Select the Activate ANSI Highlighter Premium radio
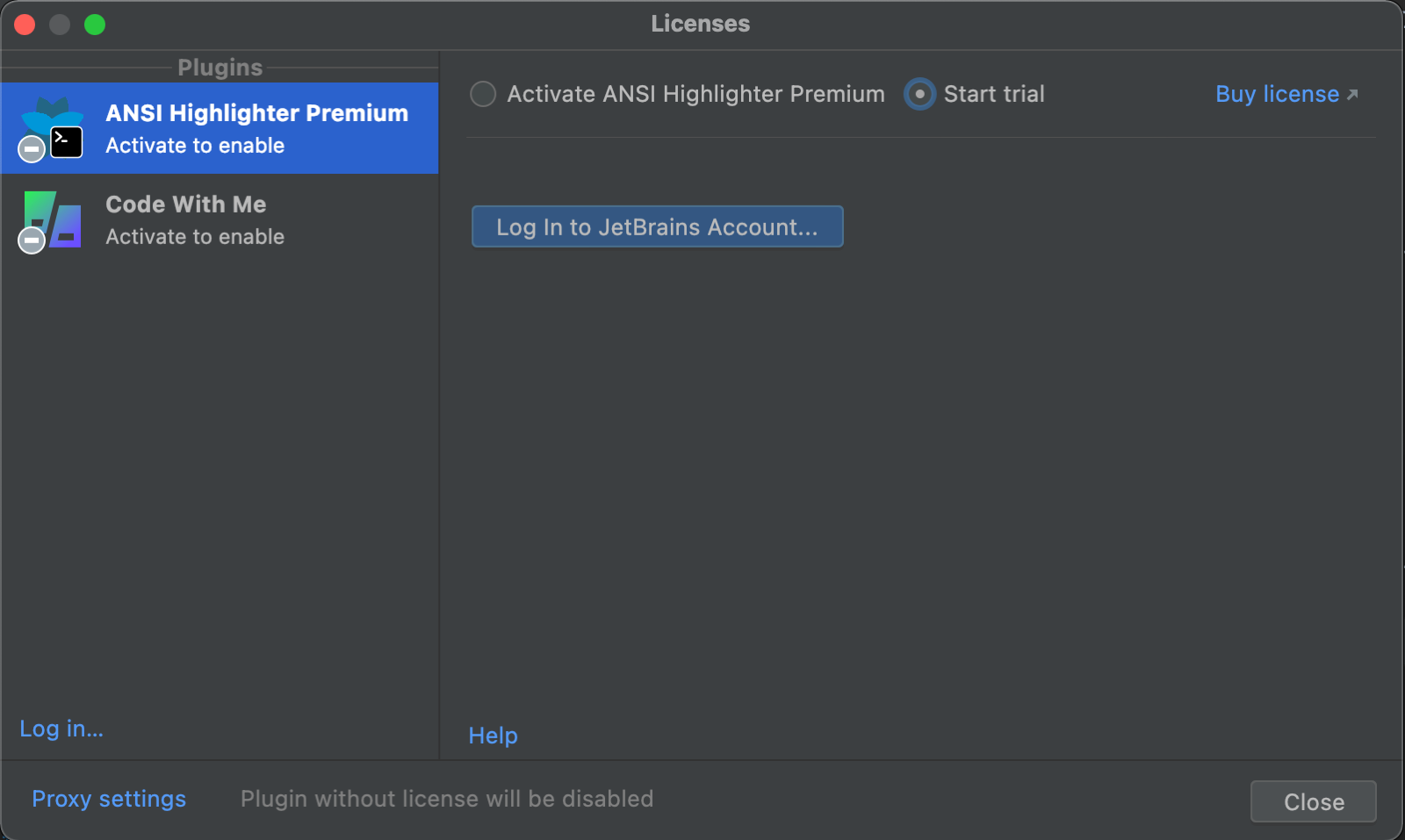Image resolution: width=1405 pixels, height=840 pixels. click(483, 94)
